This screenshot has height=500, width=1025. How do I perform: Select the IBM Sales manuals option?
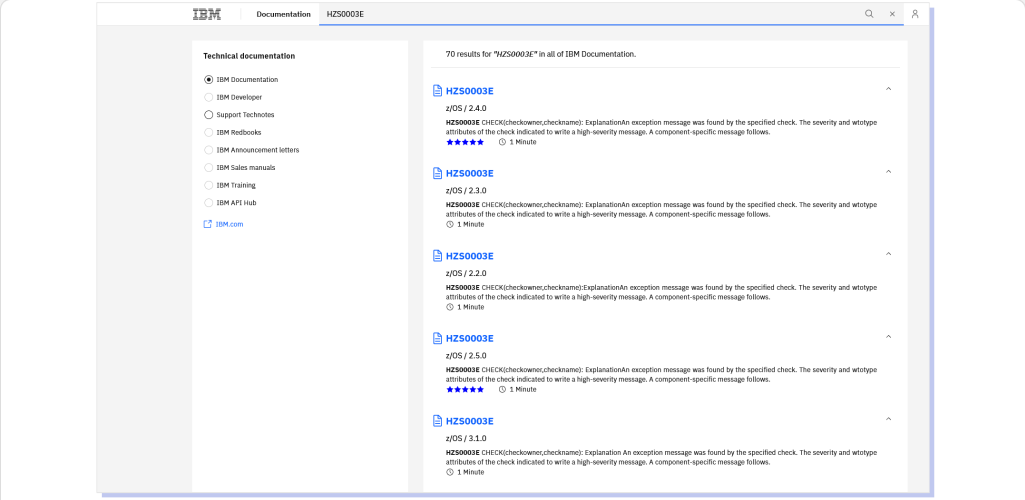209,168
